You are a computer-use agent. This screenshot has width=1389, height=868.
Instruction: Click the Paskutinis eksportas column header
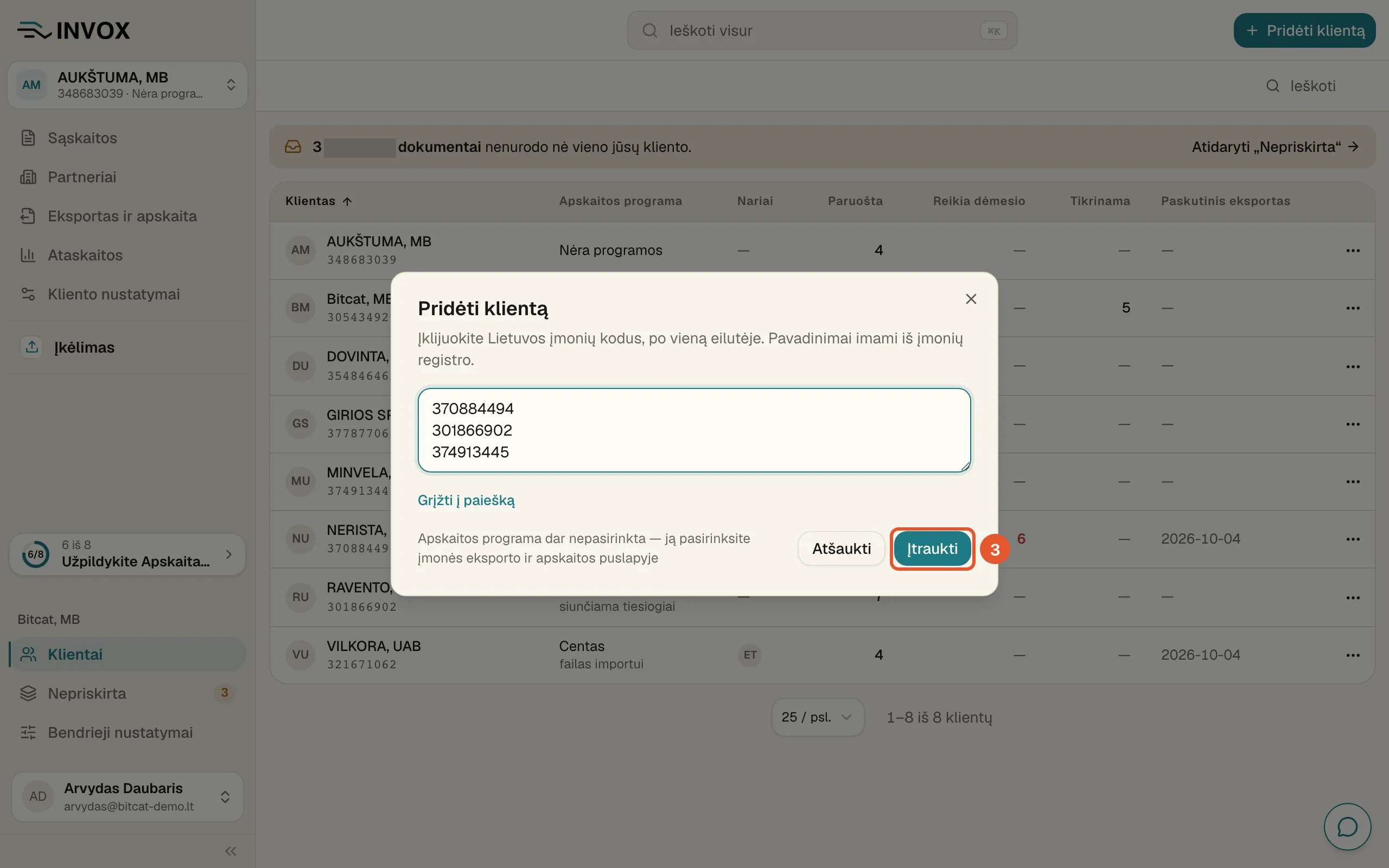pyautogui.click(x=1226, y=201)
